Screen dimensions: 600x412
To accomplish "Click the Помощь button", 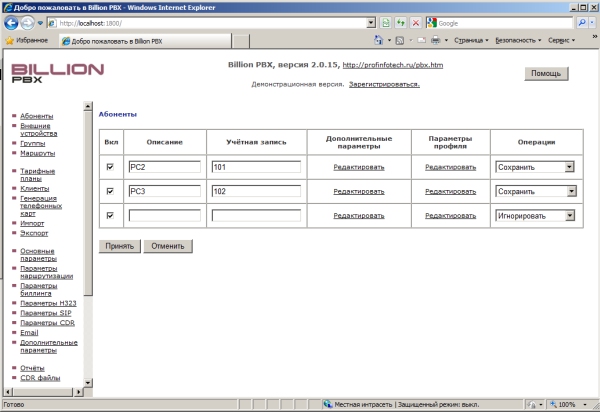I will tap(546, 73).
